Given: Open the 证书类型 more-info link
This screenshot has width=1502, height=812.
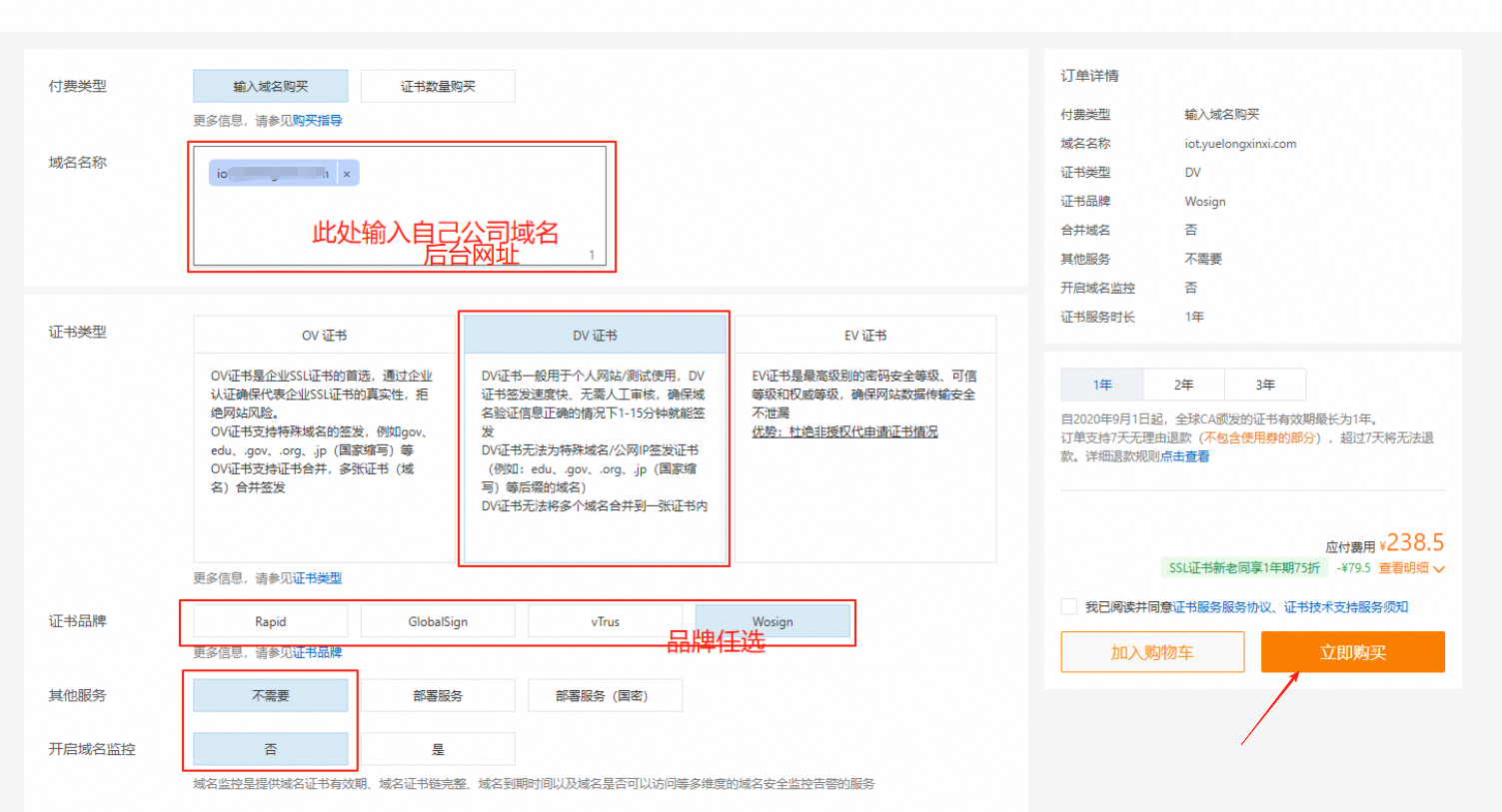Looking at the screenshot, I should pos(318,578).
